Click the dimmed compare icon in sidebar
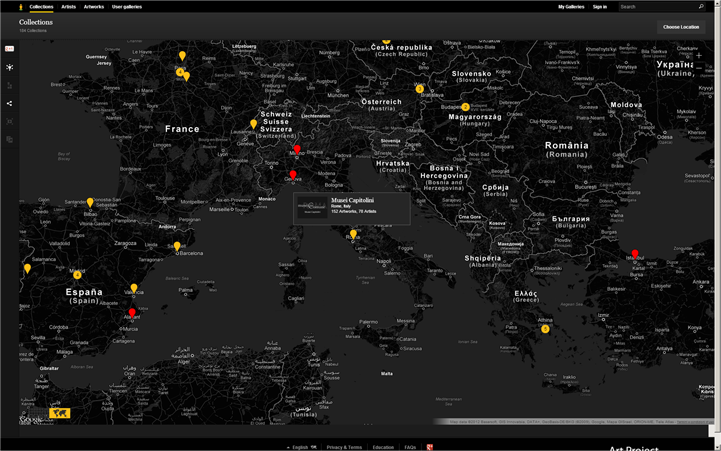721x451 pixels. pyautogui.click(x=9, y=139)
